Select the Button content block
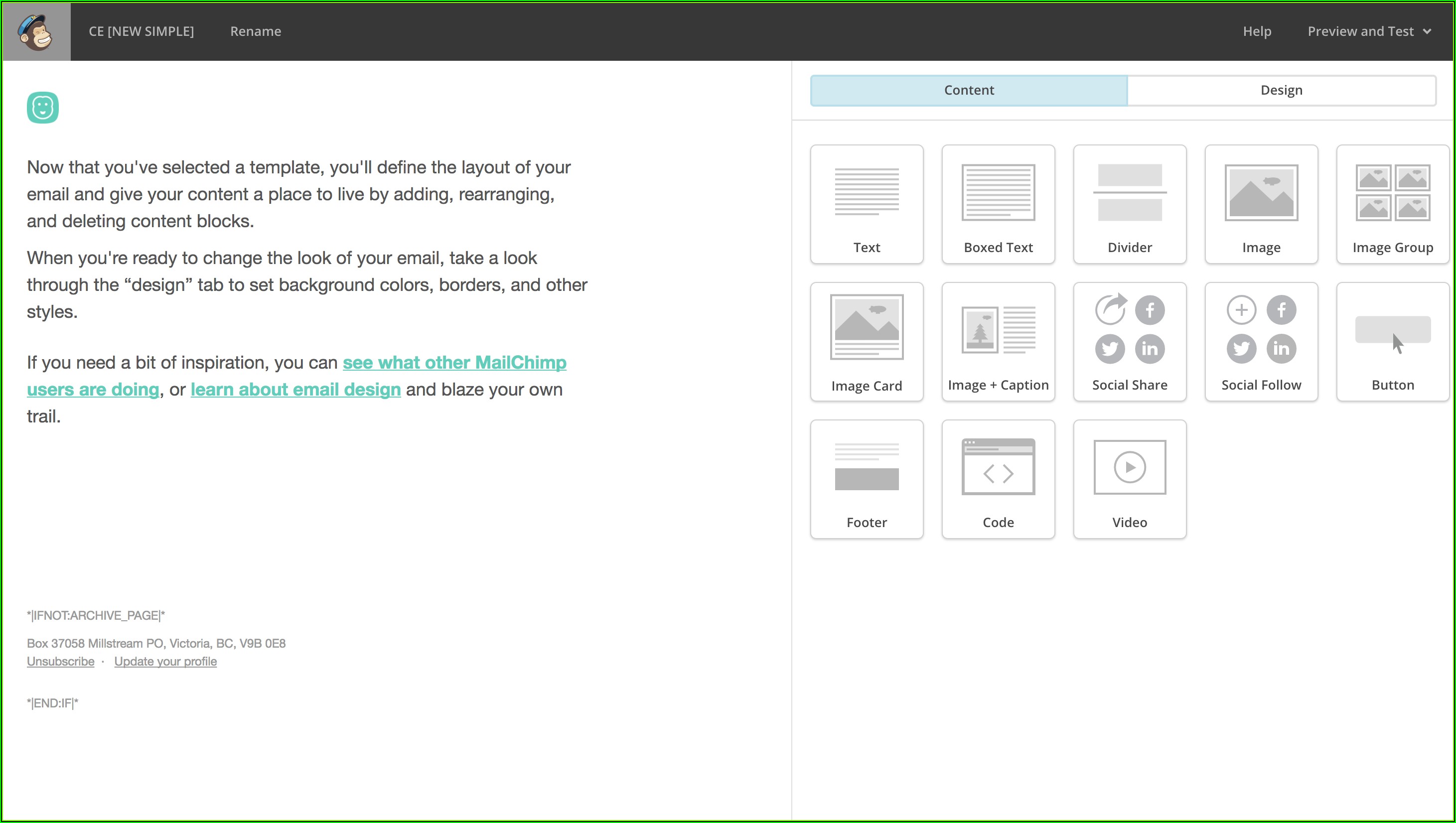 click(x=1392, y=342)
